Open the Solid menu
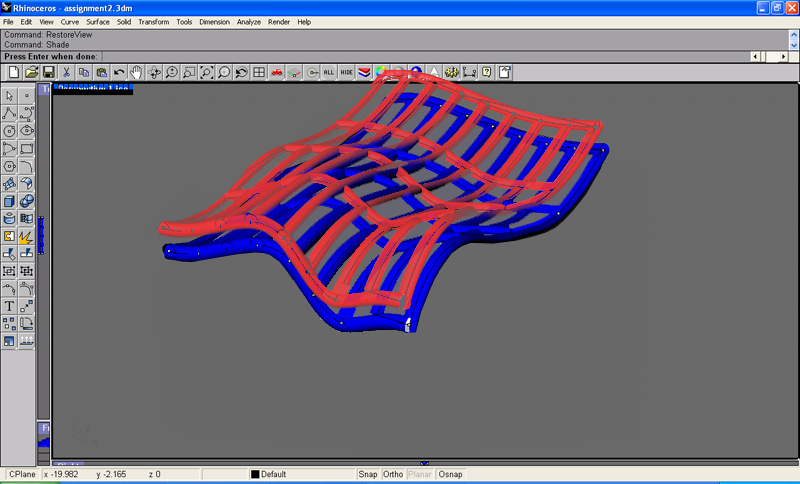Image resolution: width=800 pixels, height=484 pixels. pos(124,22)
